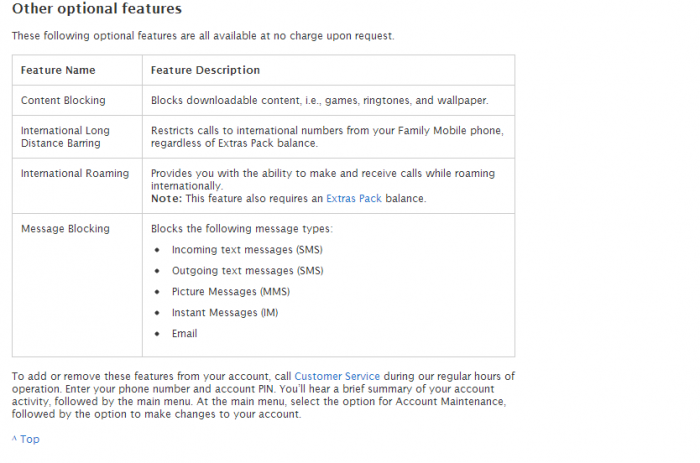Select the Email bullet item

(x=184, y=334)
